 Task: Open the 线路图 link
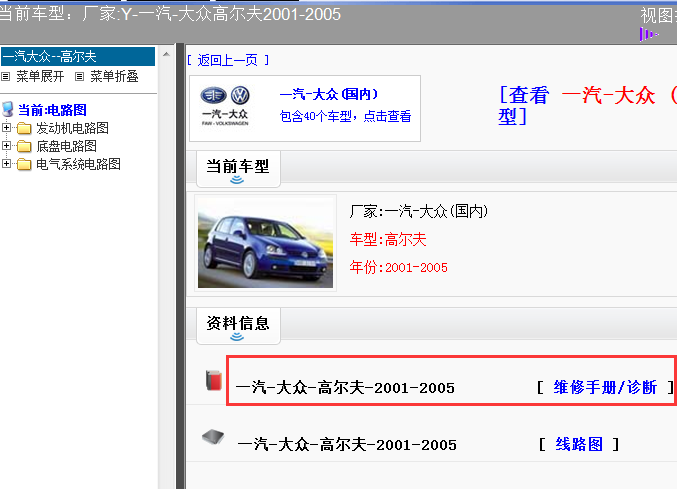pyautogui.click(x=579, y=444)
